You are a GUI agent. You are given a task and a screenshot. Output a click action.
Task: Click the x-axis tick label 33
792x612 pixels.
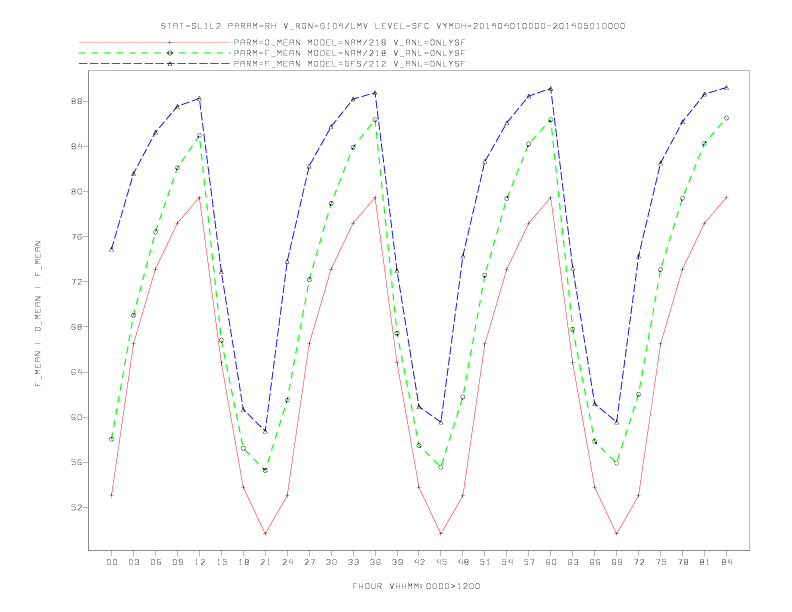[x=354, y=562]
